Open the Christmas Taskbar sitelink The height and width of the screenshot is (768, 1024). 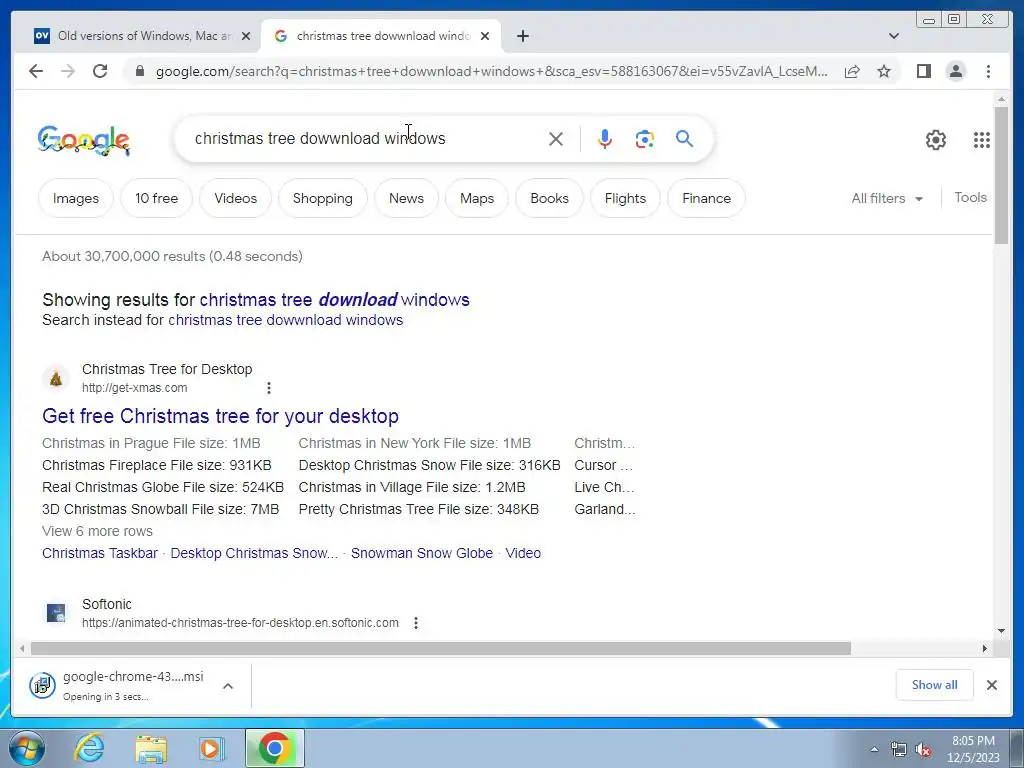click(100, 553)
